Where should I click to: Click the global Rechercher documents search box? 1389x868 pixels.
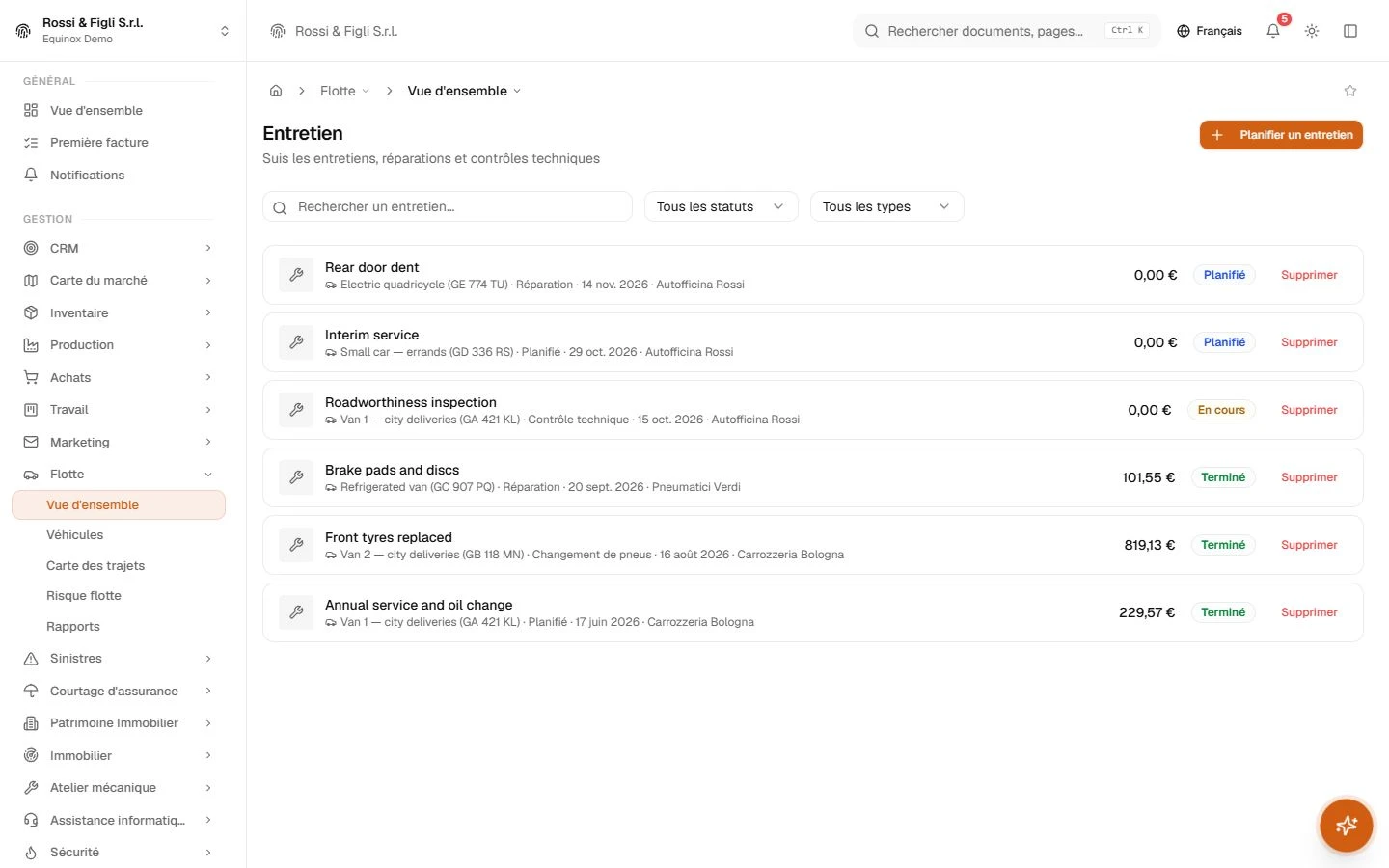point(1007,31)
